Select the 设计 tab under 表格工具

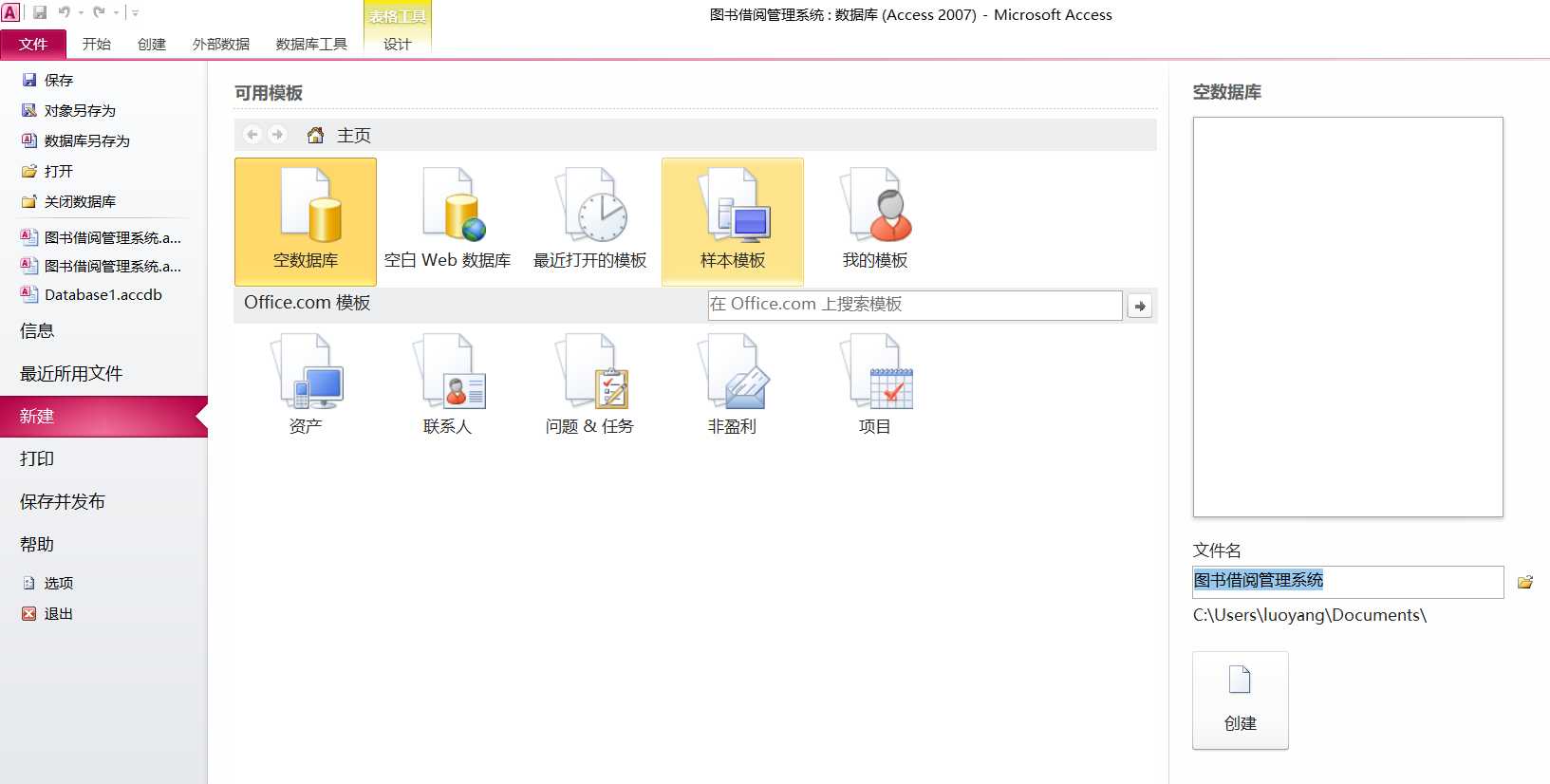click(398, 44)
